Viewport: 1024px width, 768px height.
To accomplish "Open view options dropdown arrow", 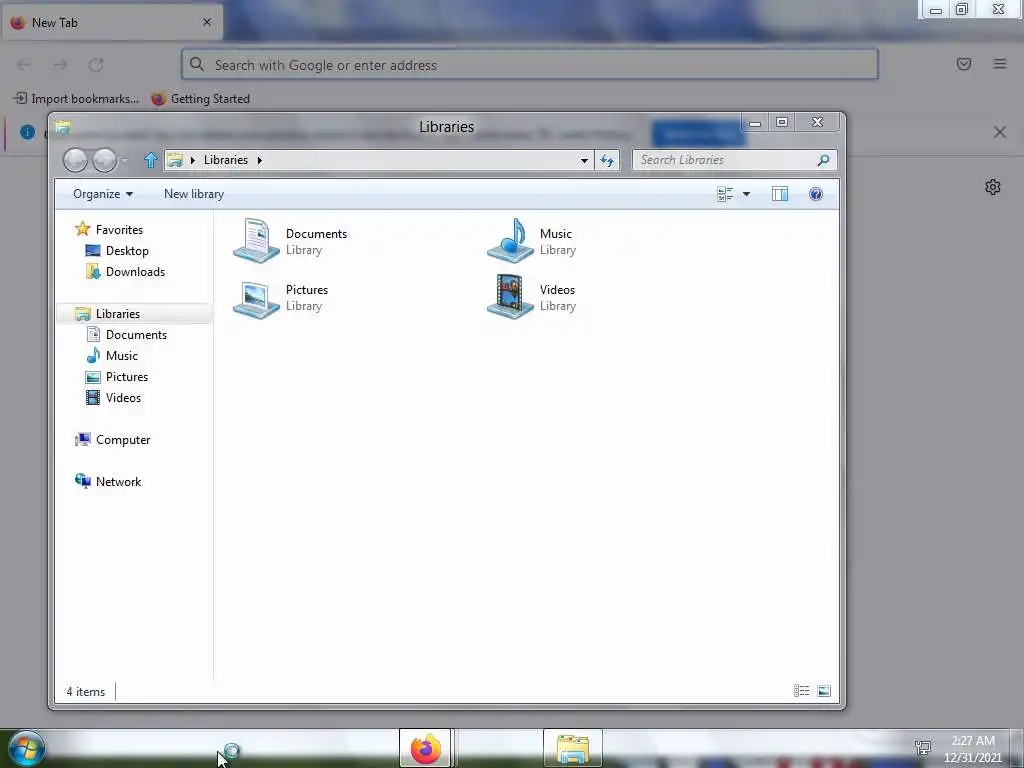I will click(x=746, y=194).
